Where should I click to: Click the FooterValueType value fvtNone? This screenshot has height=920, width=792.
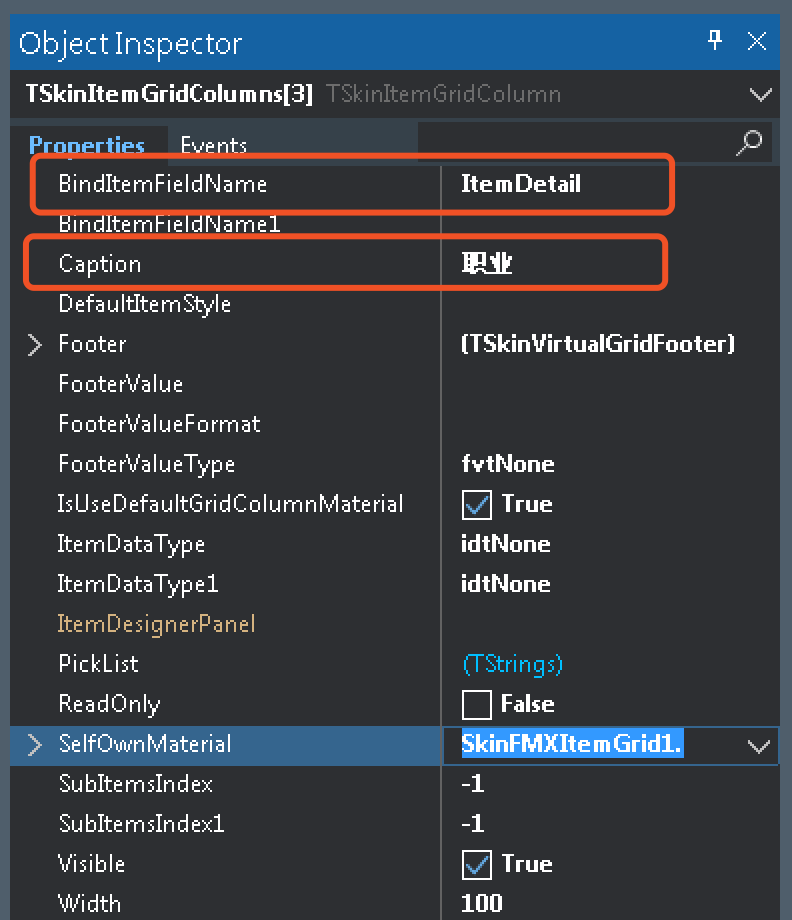tap(507, 464)
